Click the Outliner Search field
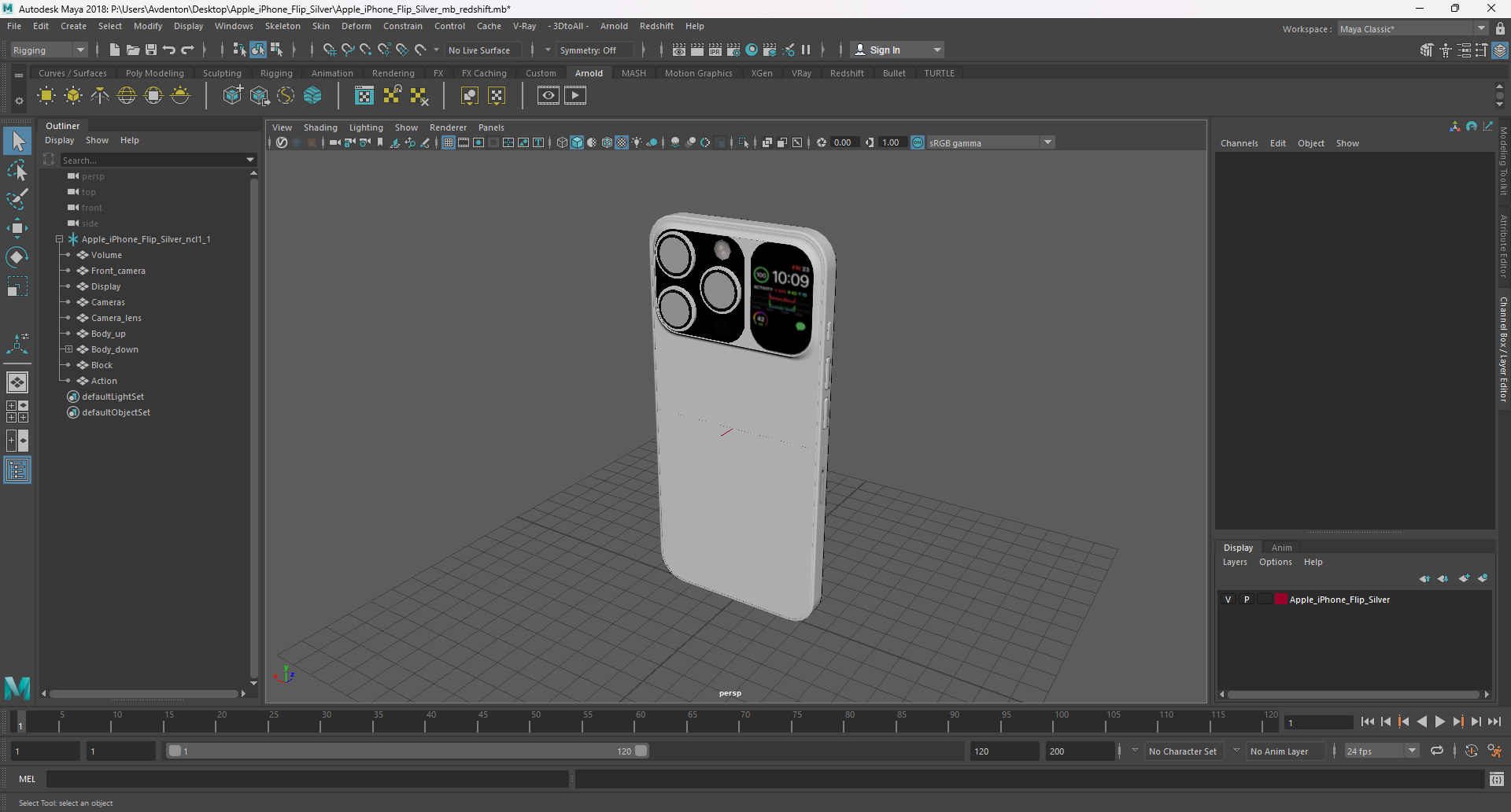Image resolution: width=1511 pixels, height=812 pixels. [x=153, y=160]
